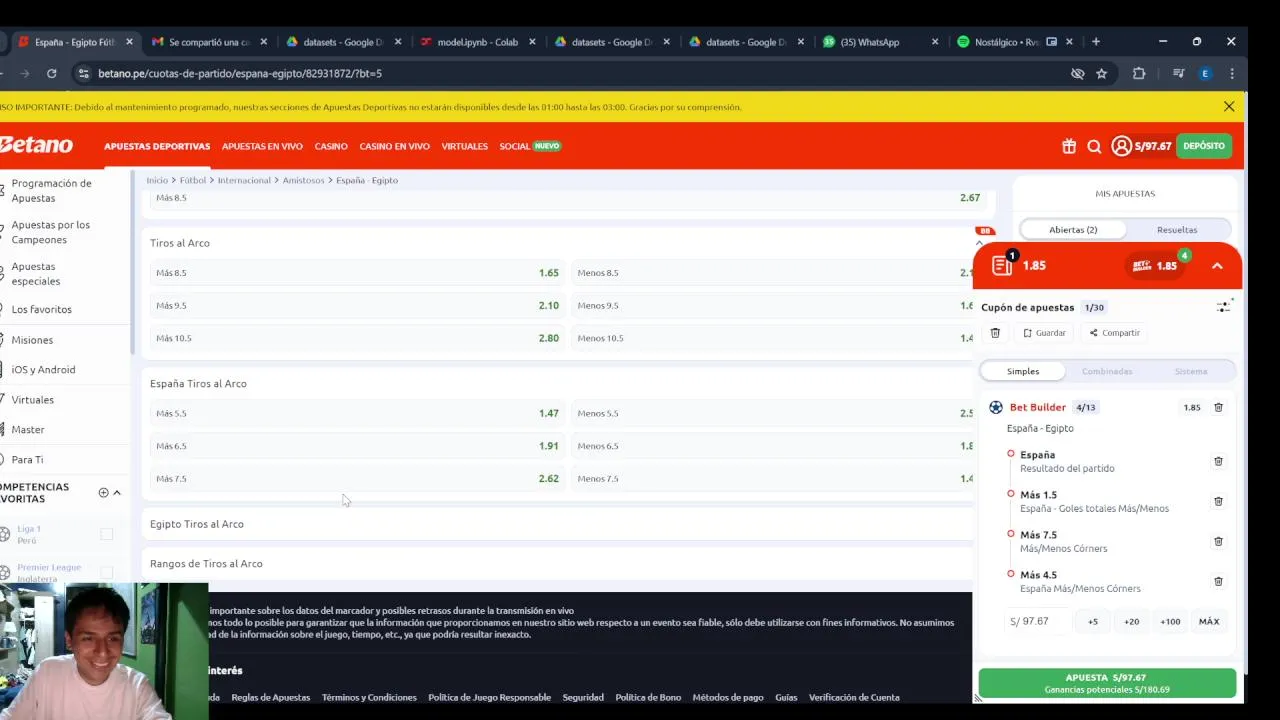
Task: Switch to the Resueltas bets tab
Action: [x=1177, y=229]
